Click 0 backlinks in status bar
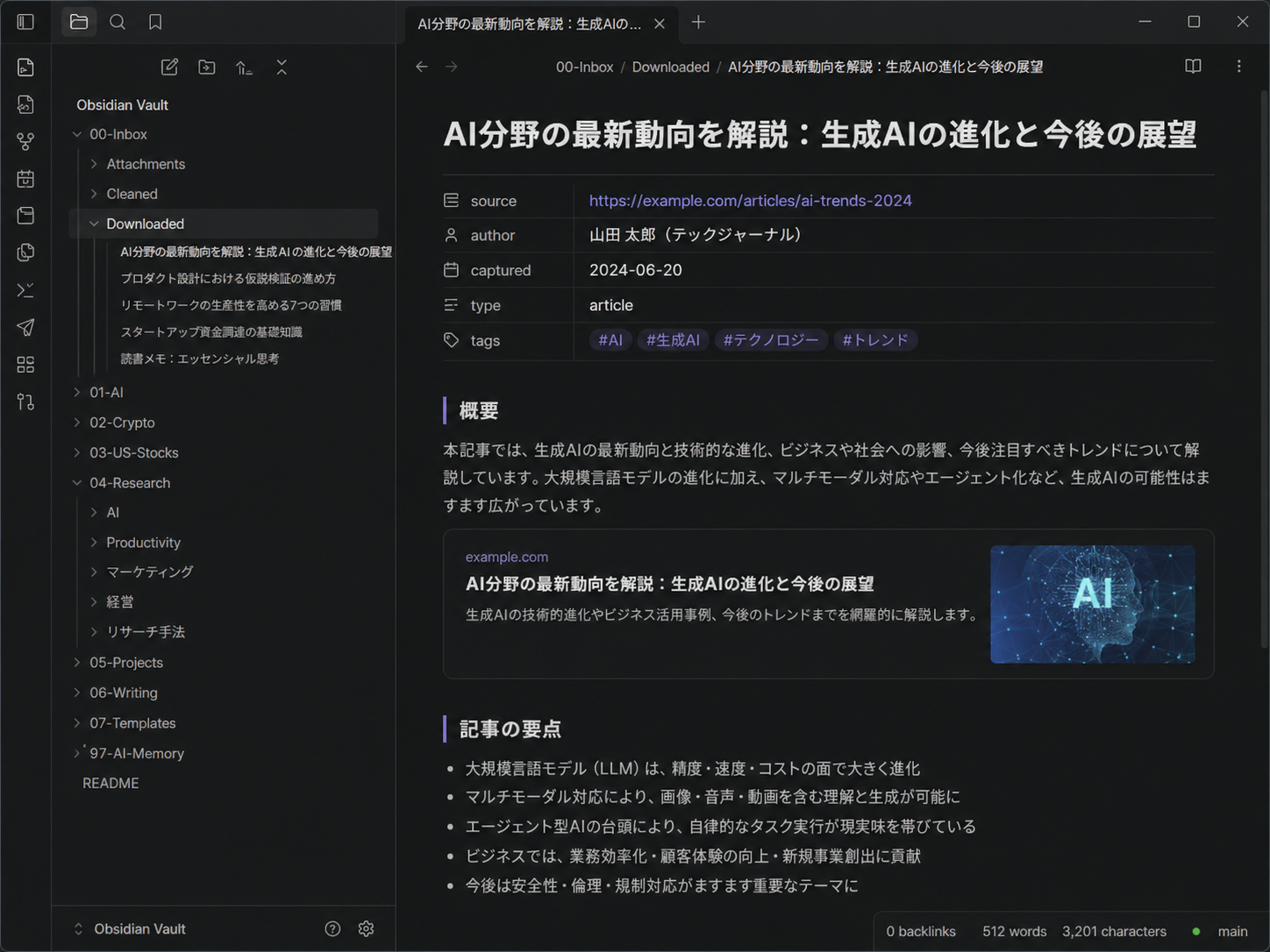 [x=921, y=932]
